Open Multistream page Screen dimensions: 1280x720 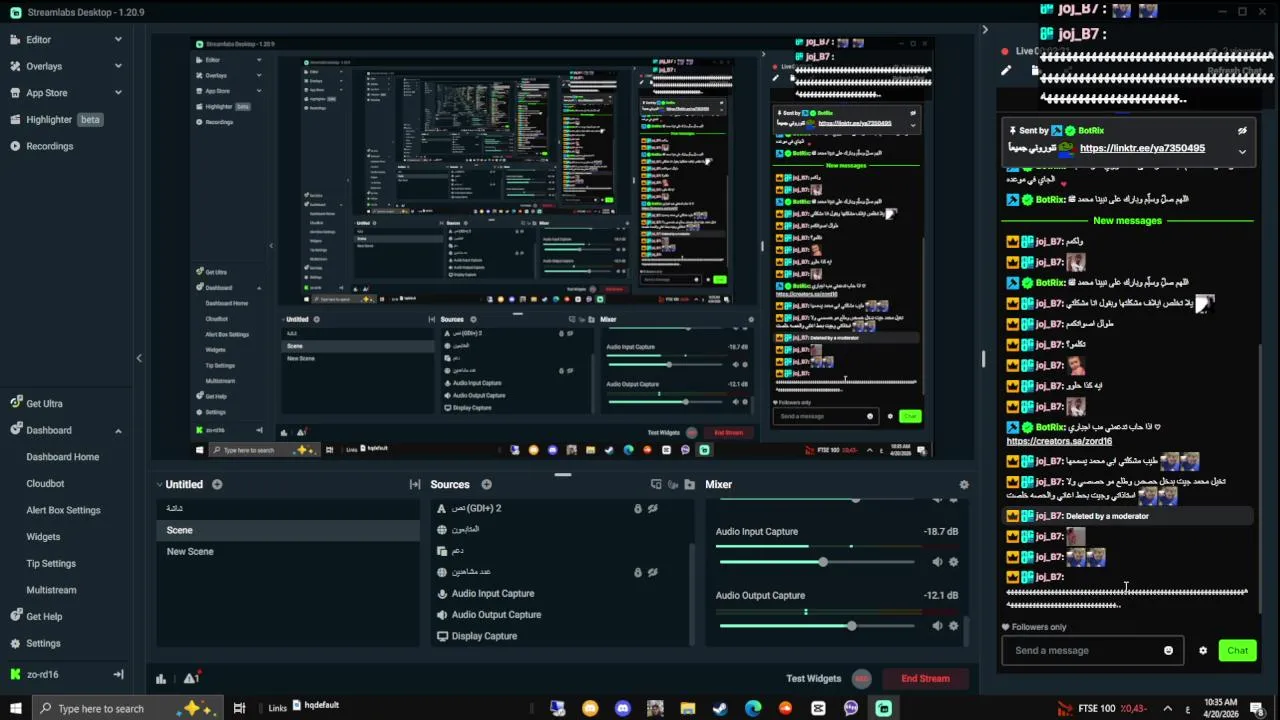(x=51, y=590)
